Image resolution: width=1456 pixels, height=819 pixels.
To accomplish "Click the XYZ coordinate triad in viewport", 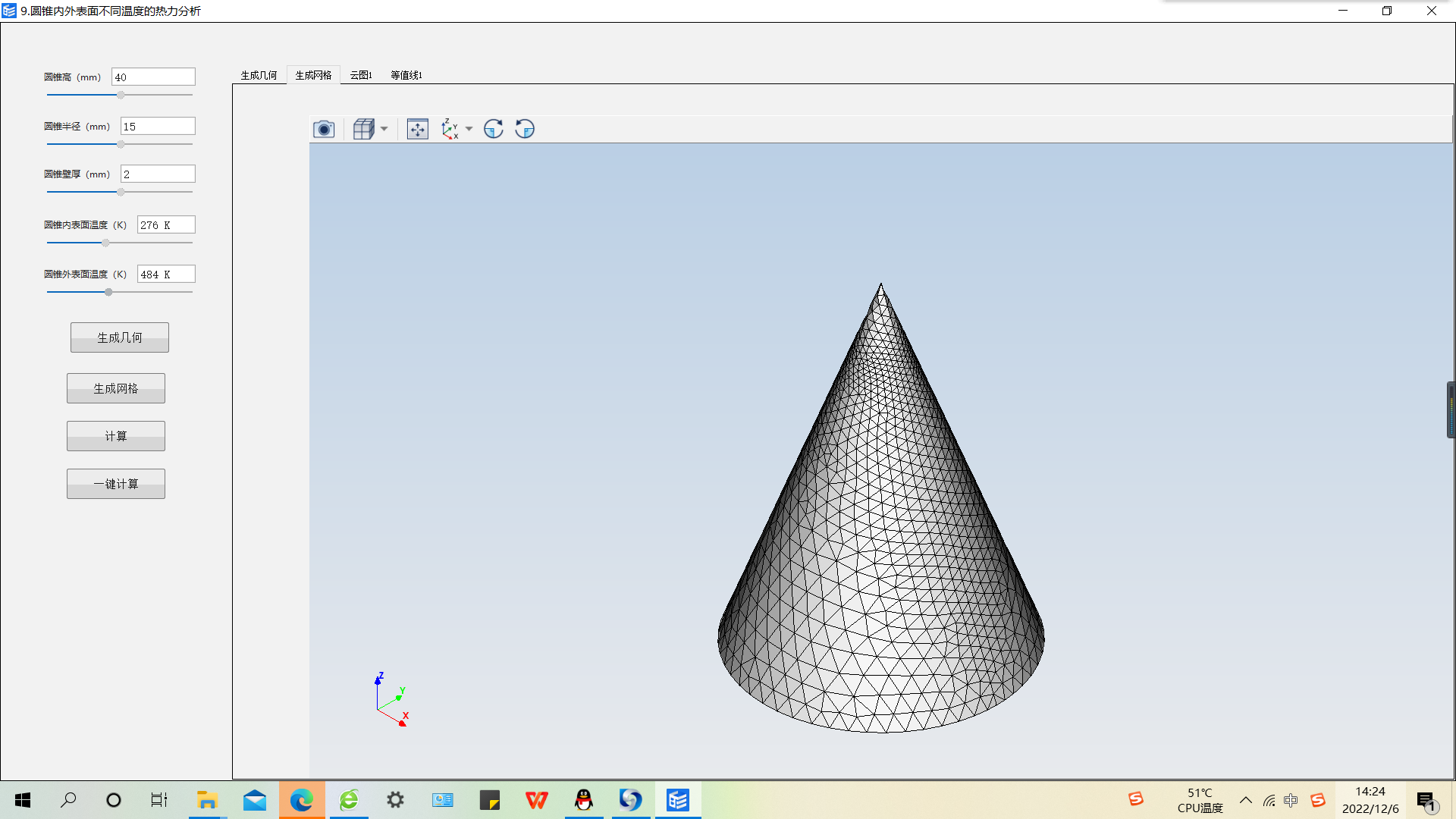I will (391, 699).
